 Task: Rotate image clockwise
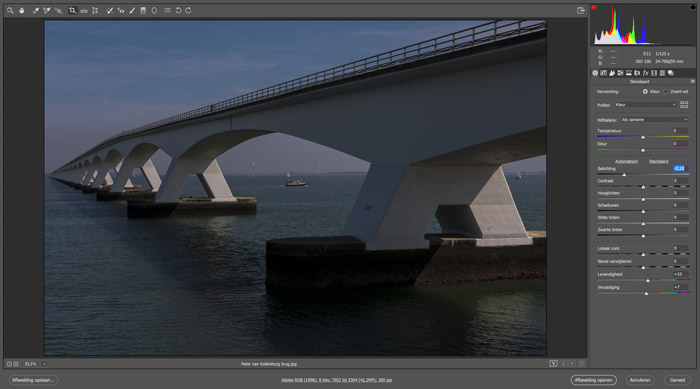[188, 10]
